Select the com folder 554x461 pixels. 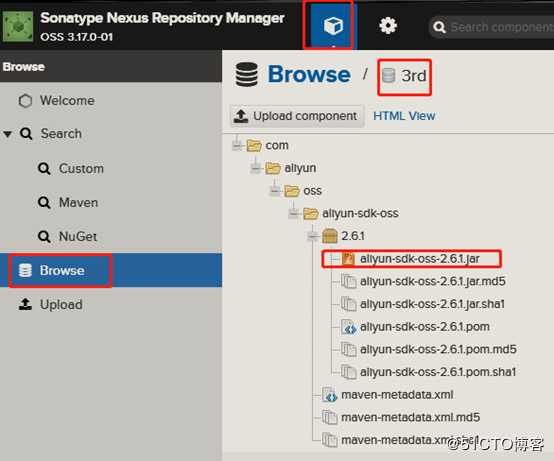point(277,145)
